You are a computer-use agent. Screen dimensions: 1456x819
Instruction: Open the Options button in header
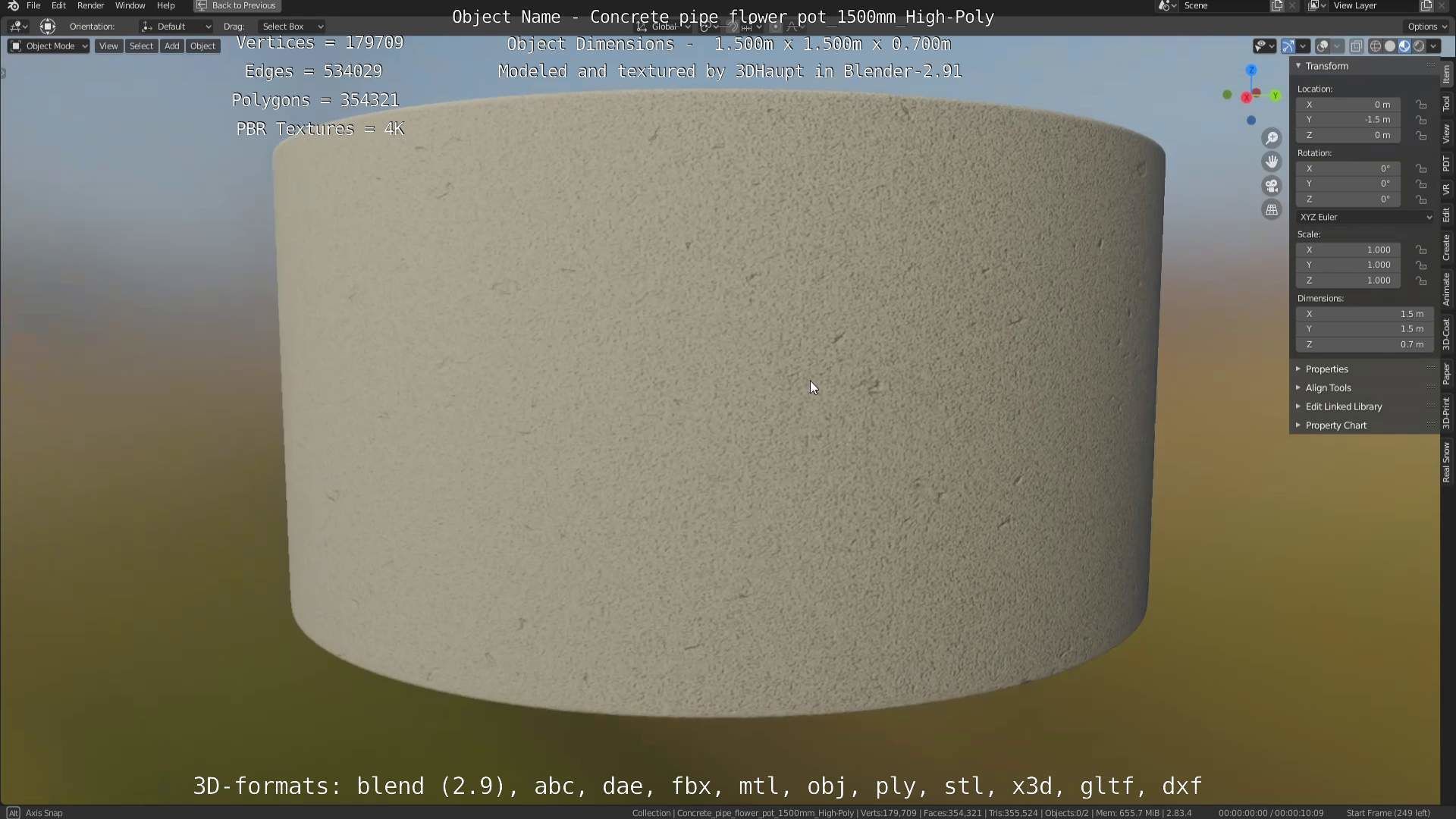(1426, 27)
